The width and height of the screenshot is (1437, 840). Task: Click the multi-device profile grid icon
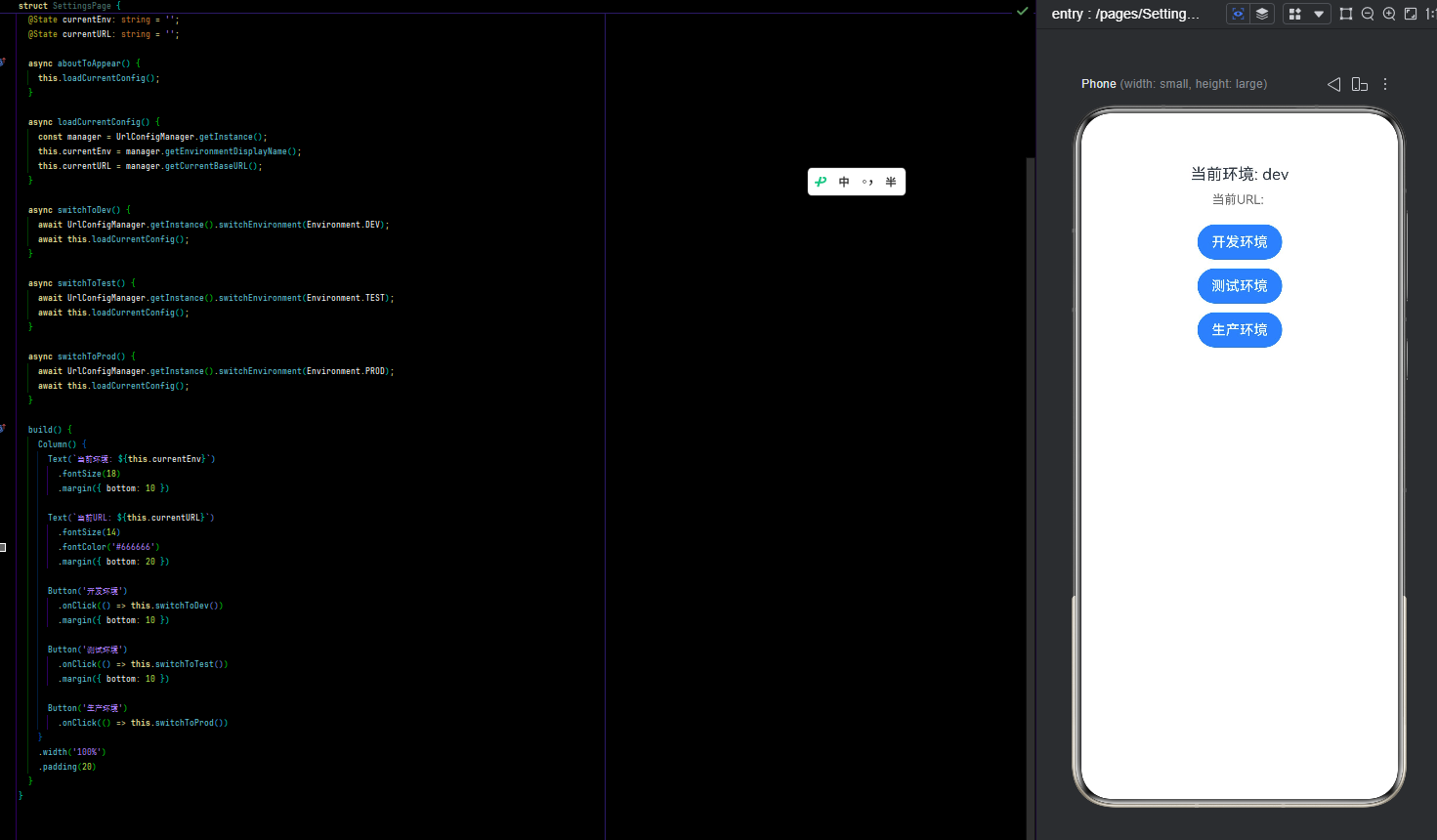(x=1295, y=14)
